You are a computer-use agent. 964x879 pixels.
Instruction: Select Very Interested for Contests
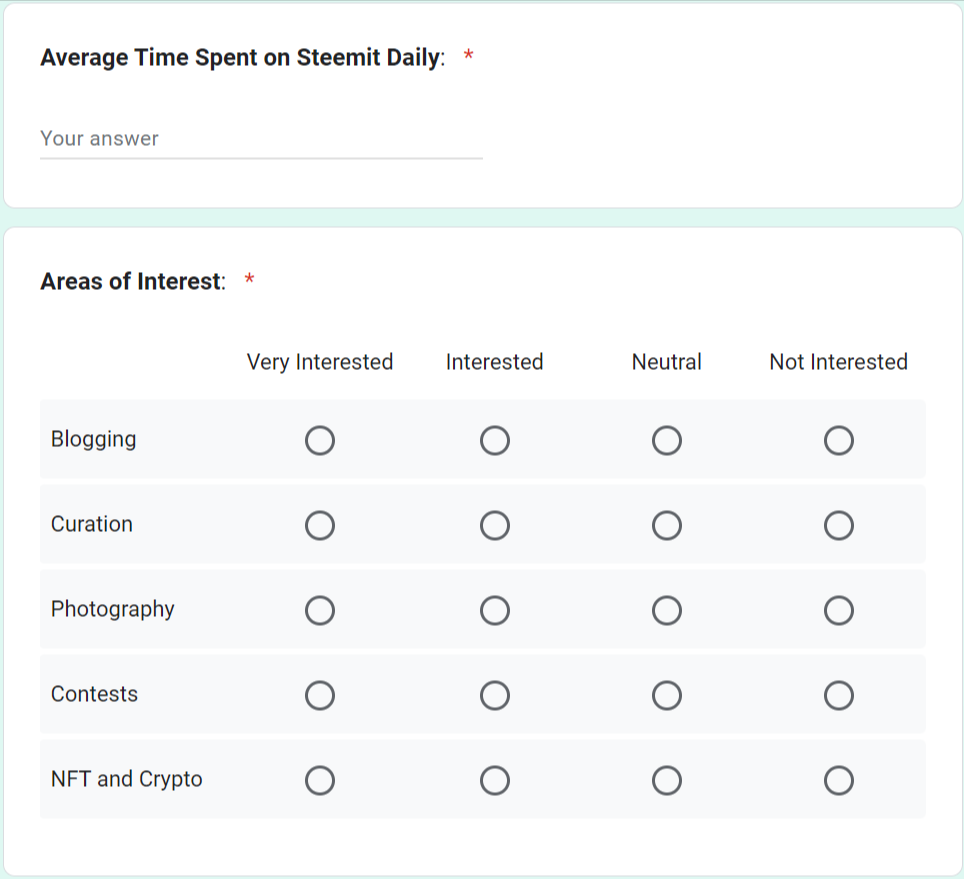(x=320, y=695)
